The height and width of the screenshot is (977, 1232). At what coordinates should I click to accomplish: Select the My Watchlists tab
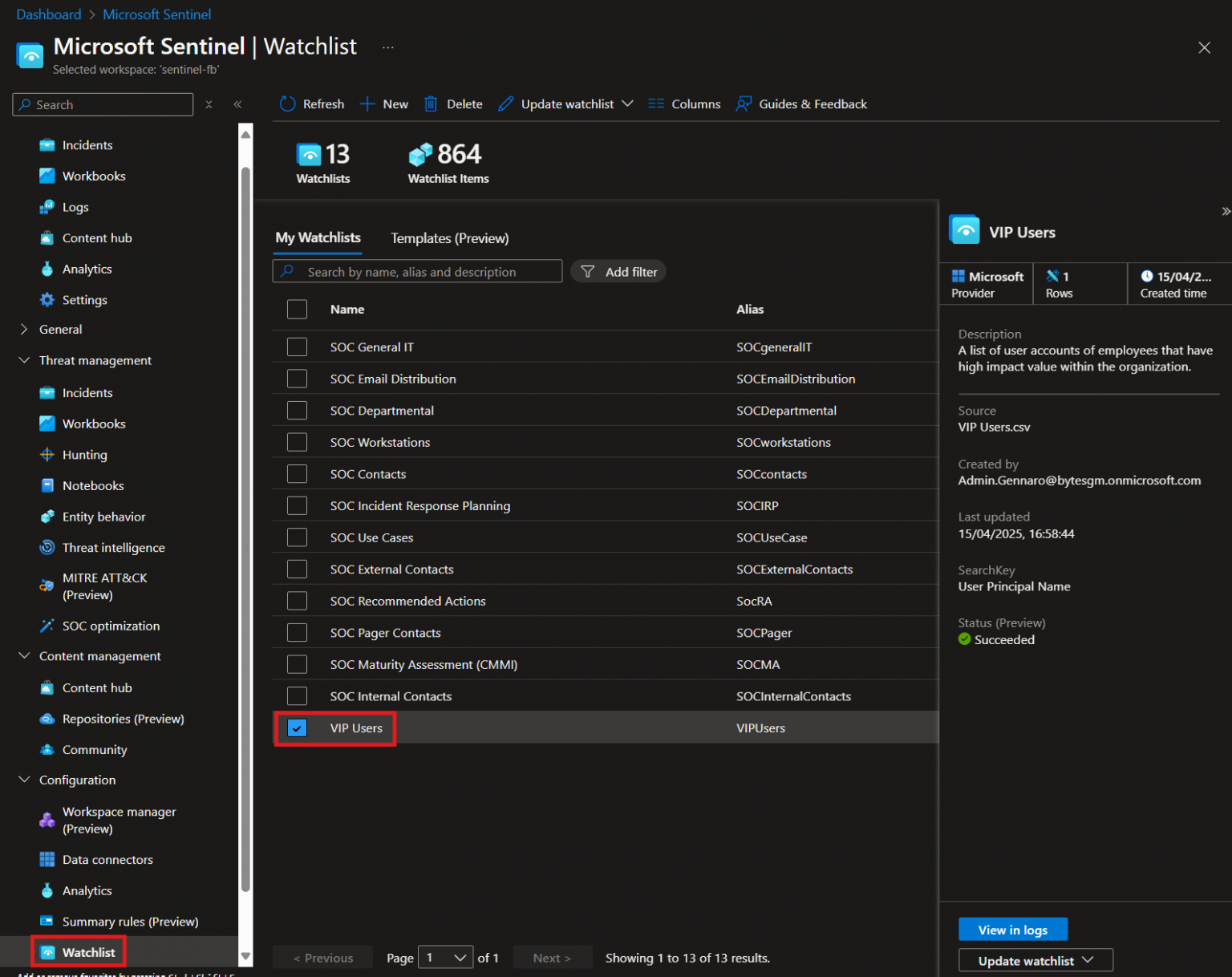318,237
